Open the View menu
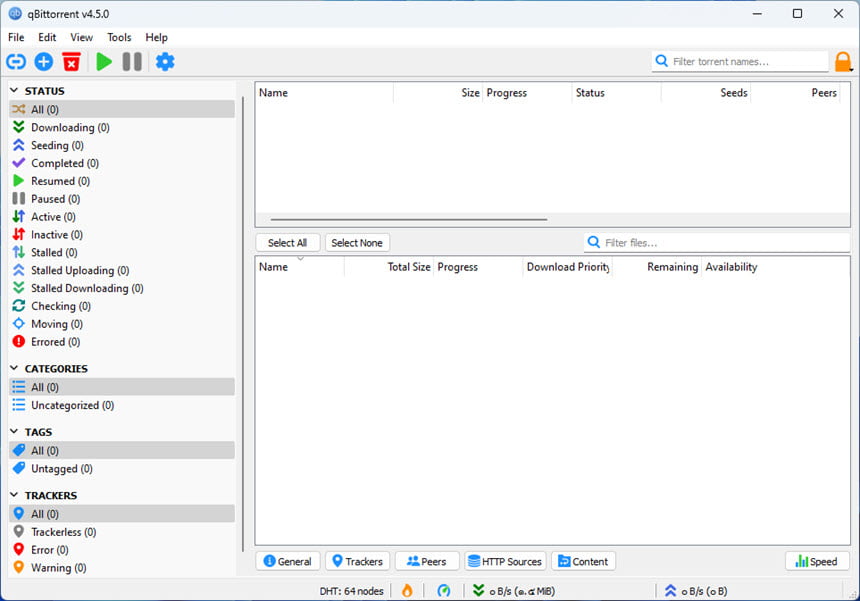The height and width of the screenshot is (601, 860). [x=81, y=37]
